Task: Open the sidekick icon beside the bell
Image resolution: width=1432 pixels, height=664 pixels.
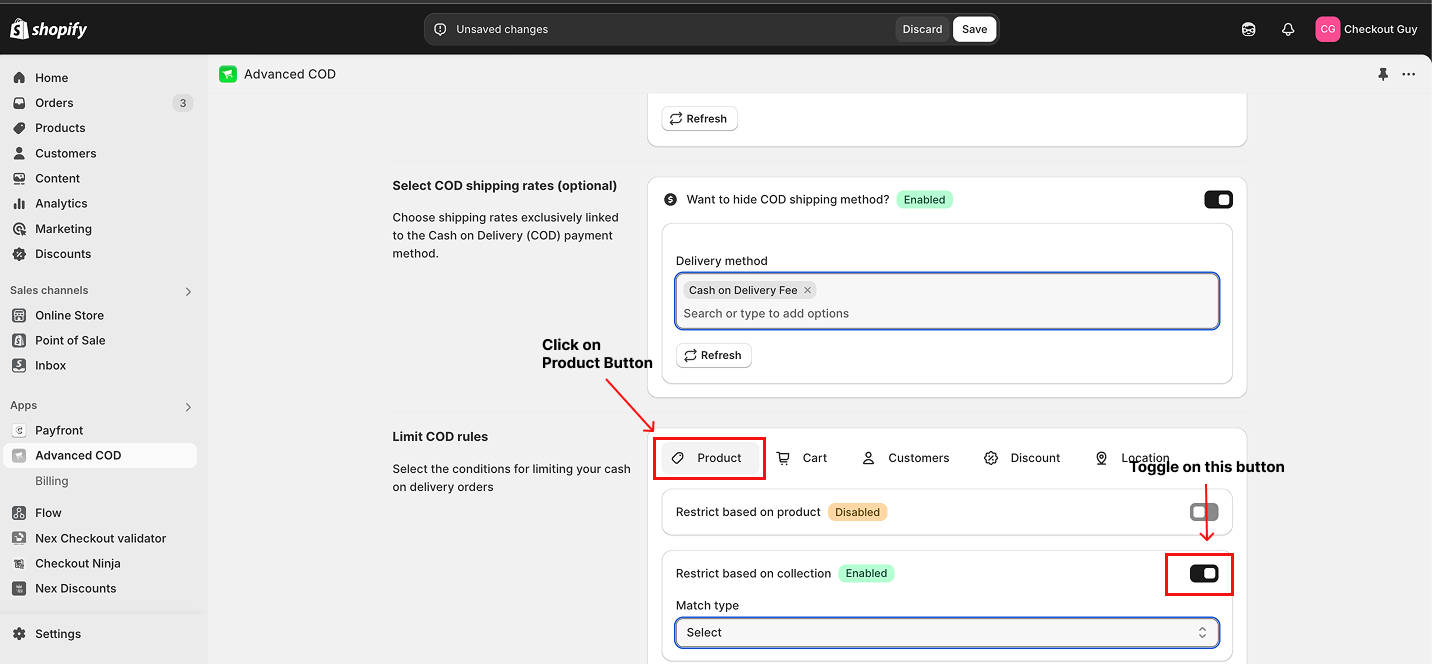Action: pyautogui.click(x=1248, y=30)
